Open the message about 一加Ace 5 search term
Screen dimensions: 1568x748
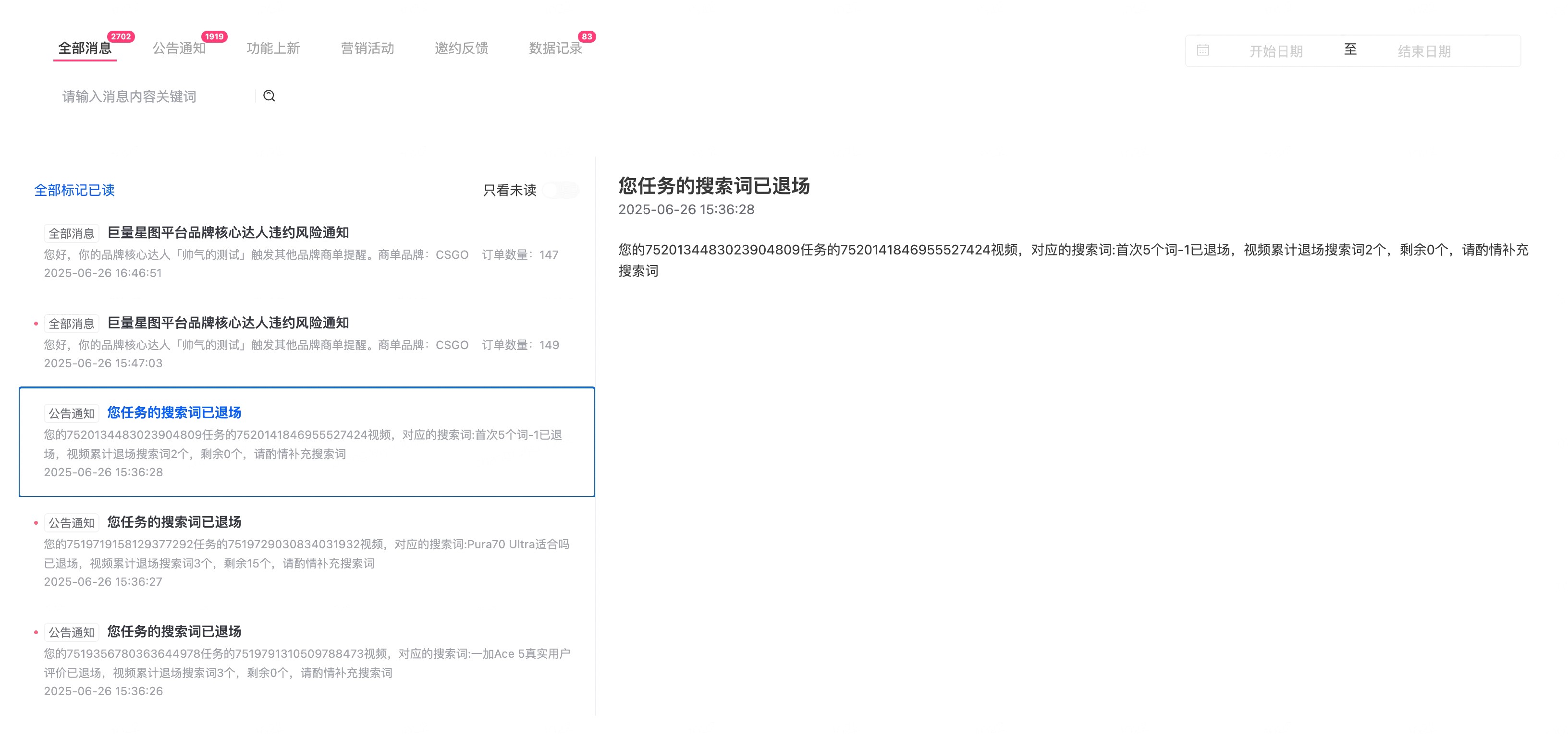click(307, 661)
